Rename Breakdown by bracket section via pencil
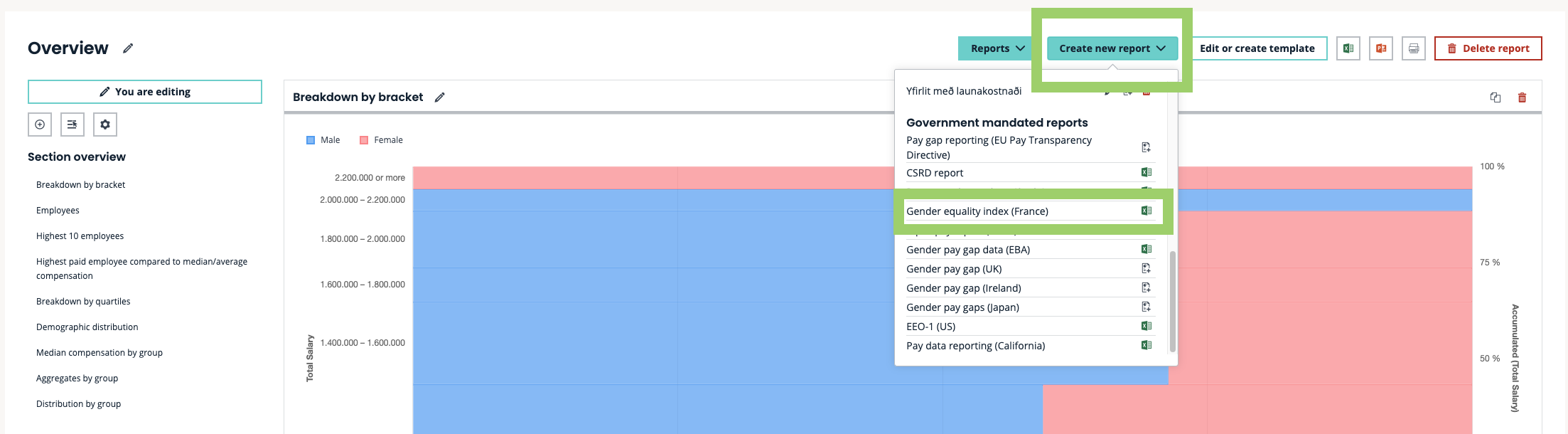This screenshot has height=434, width=1568. 440,97
